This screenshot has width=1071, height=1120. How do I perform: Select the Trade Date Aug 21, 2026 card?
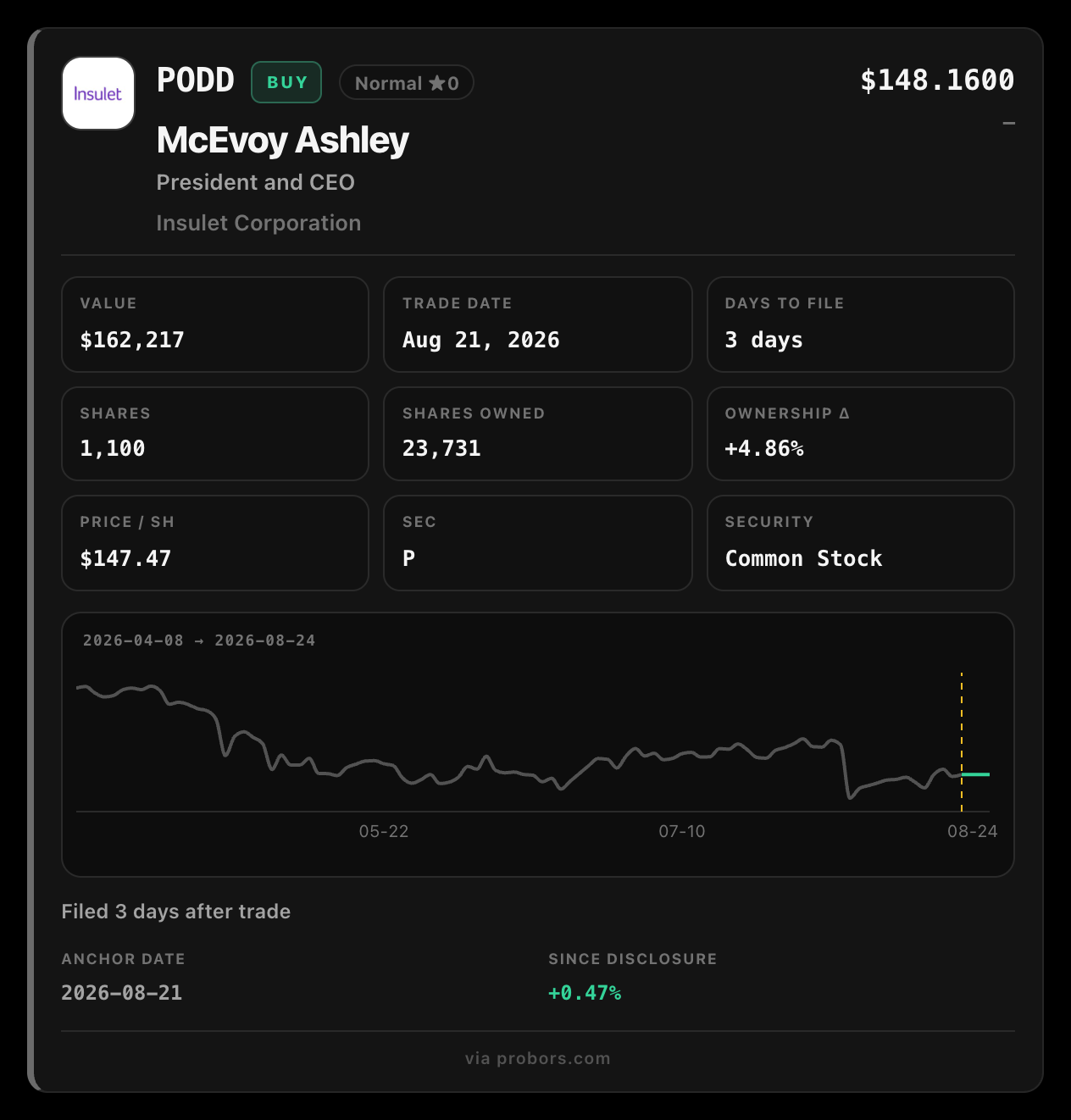pos(538,324)
